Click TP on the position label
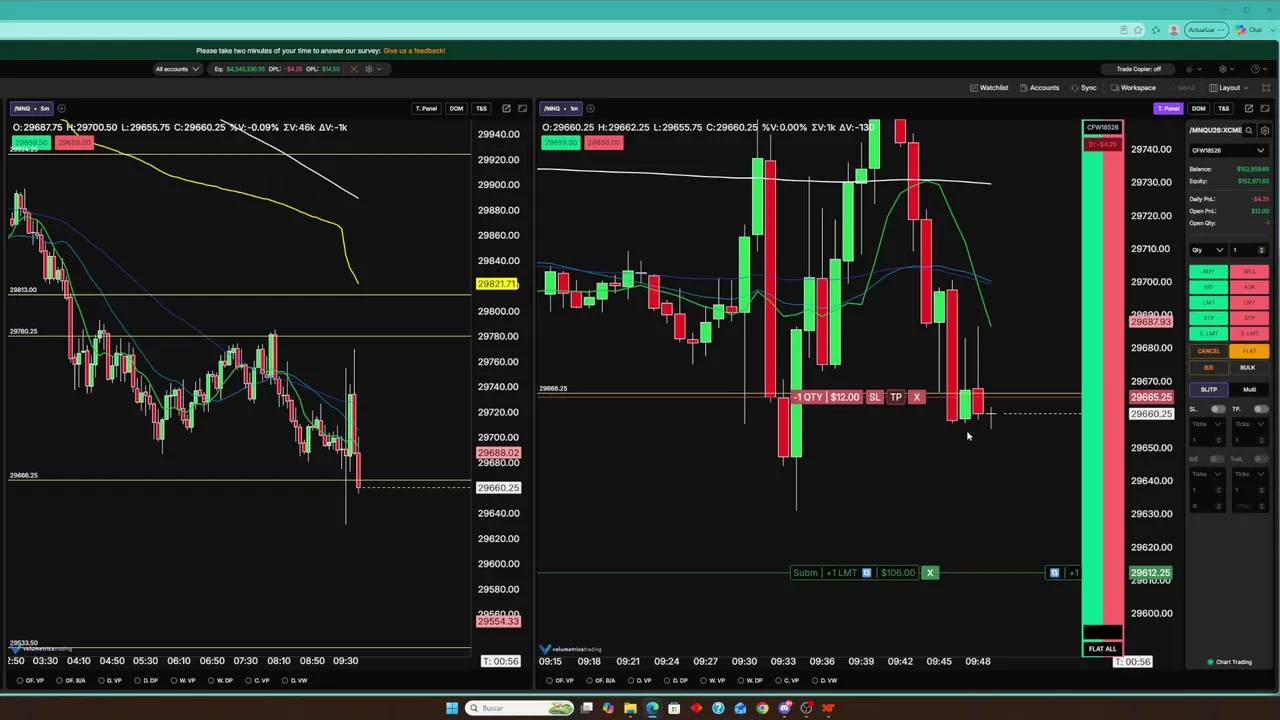The image size is (1280, 720). (x=896, y=397)
